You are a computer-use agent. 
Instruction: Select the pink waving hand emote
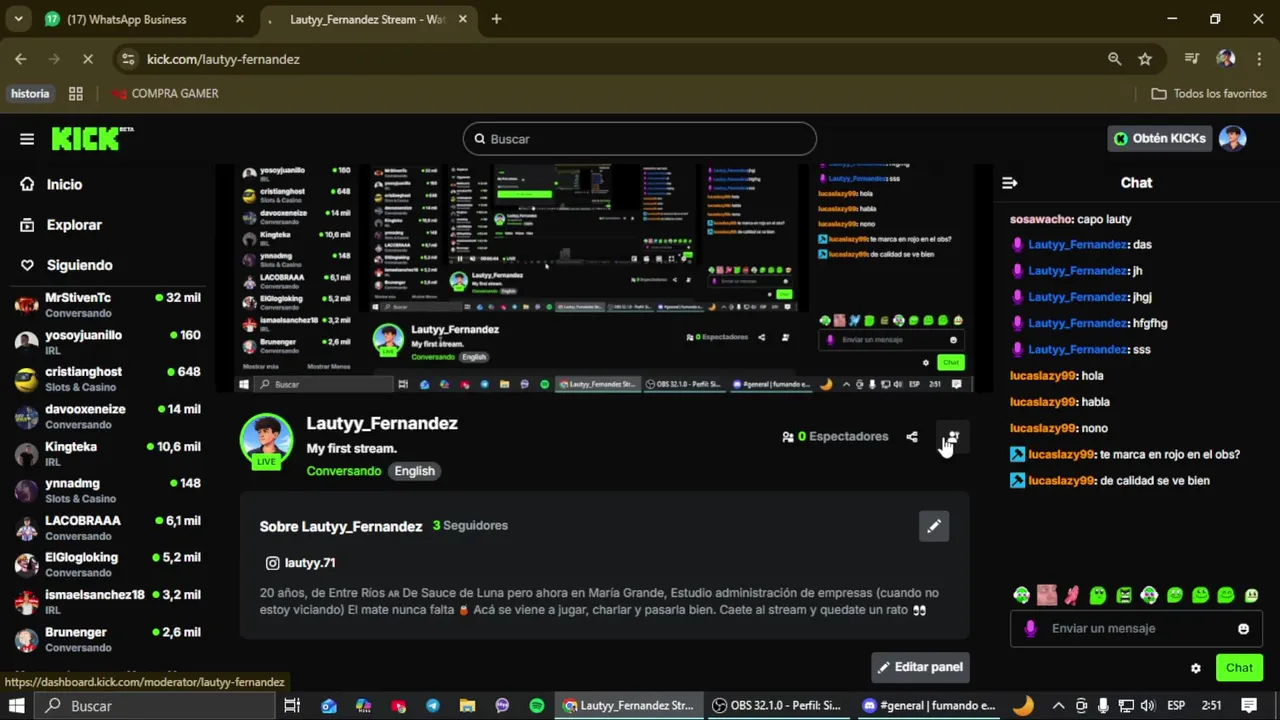coord(1072,595)
